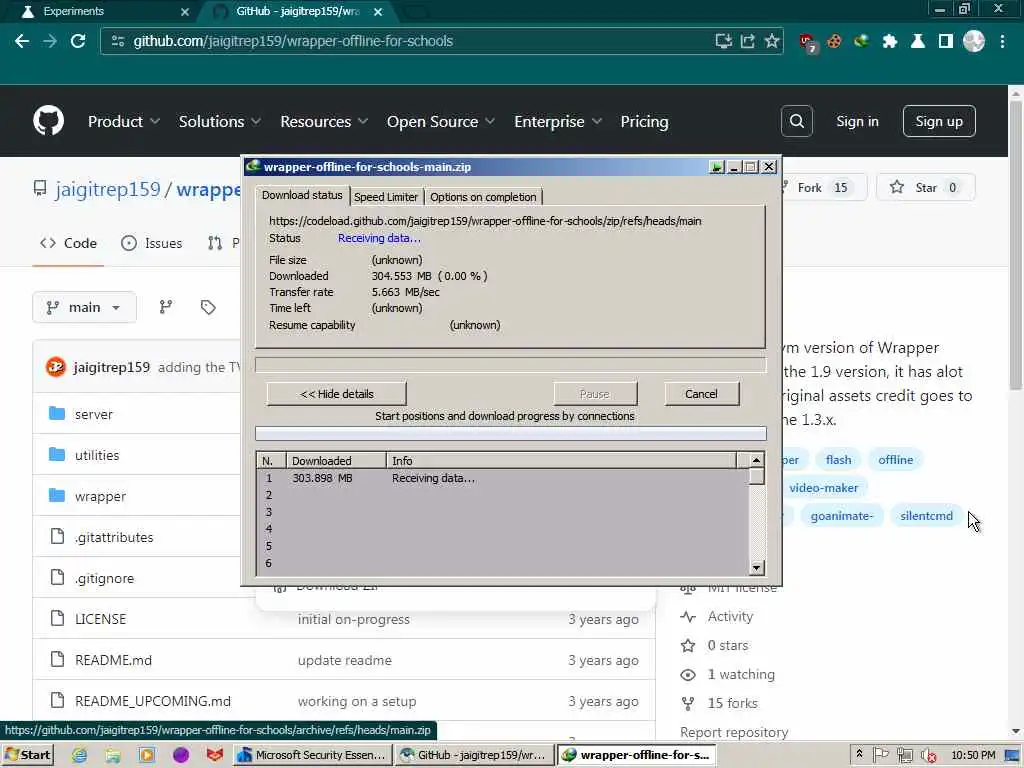This screenshot has width=1024, height=768.
Task: Click the GitHub Octocat logo
Action: (48, 121)
